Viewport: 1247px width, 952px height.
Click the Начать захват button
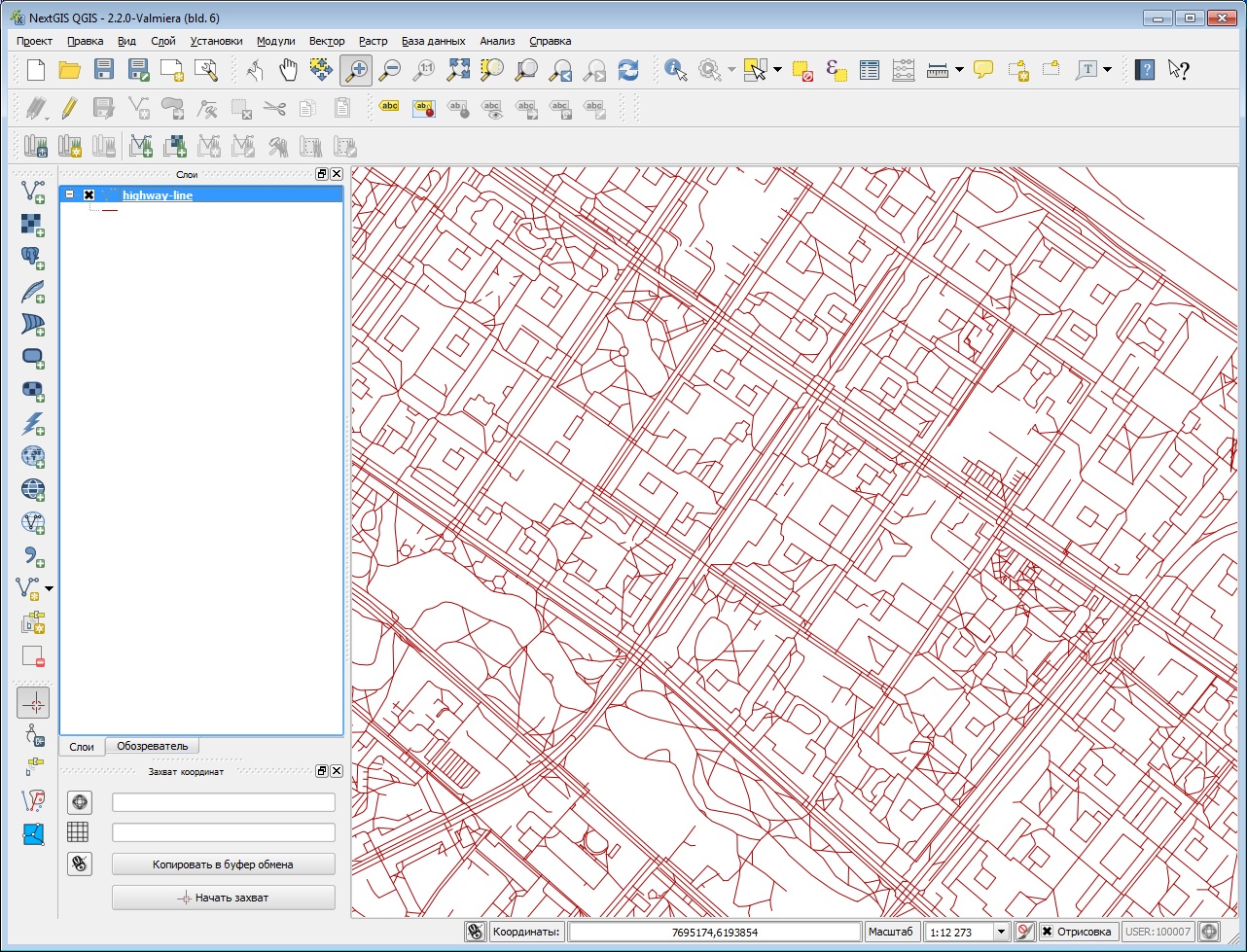click(223, 897)
